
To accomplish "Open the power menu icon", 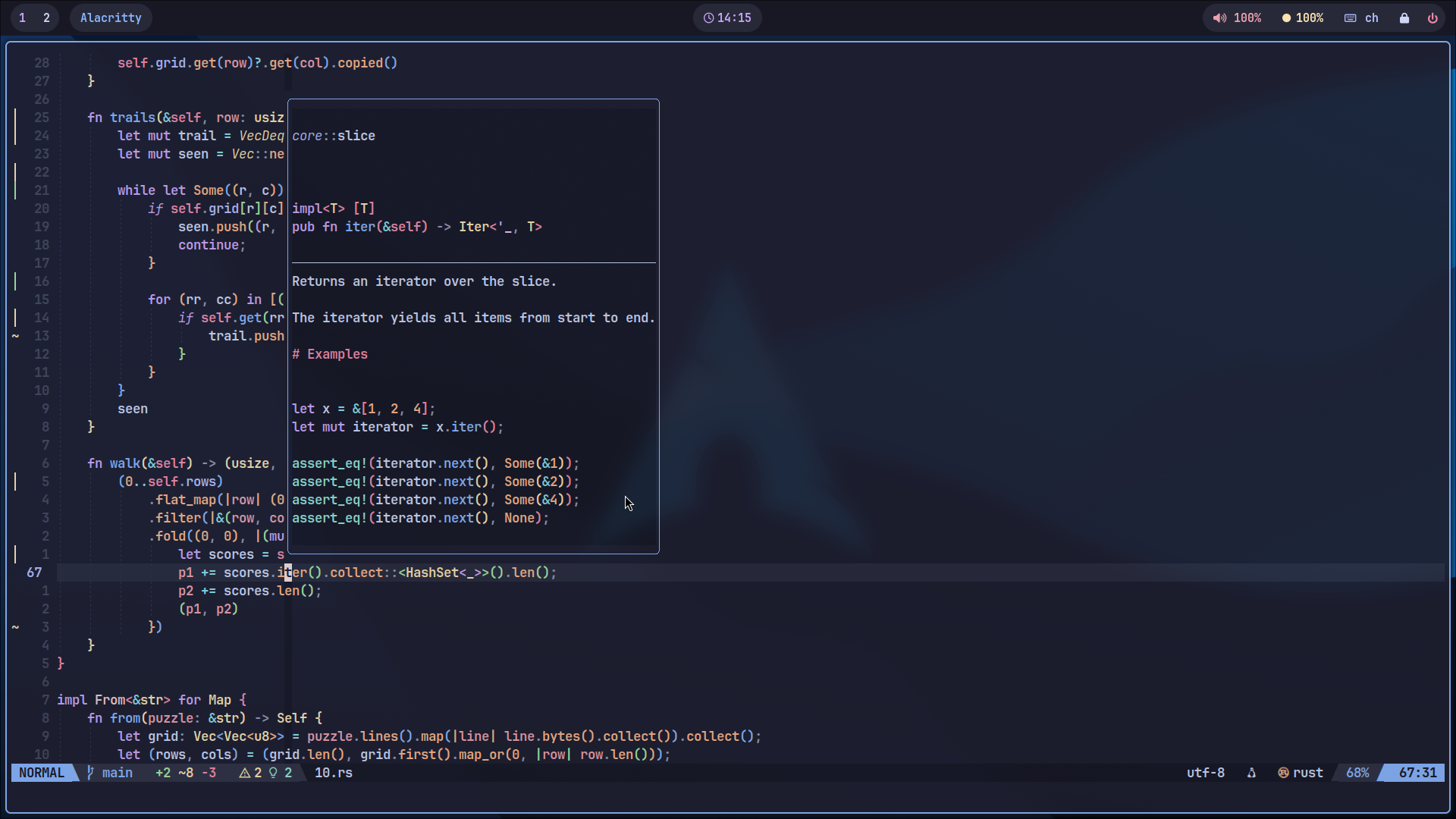I will coord(1432,18).
